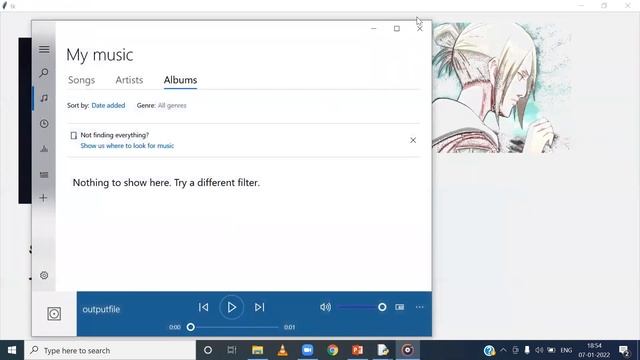Switch to the Songs tab

point(81,80)
